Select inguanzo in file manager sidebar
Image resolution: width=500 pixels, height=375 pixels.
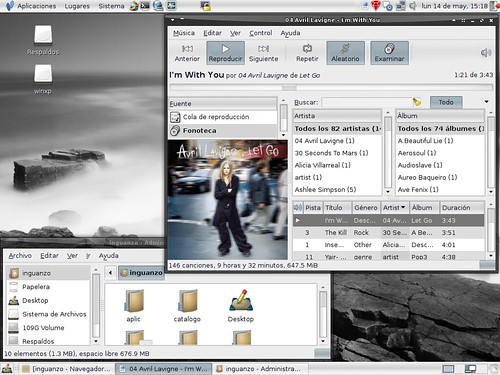pos(49,273)
